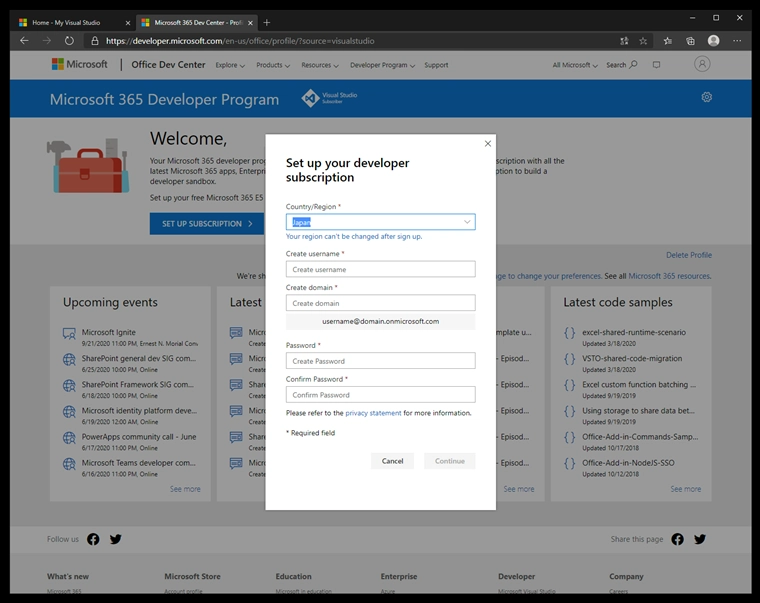Click the Create Password field

pyautogui.click(x=380, y=361)
